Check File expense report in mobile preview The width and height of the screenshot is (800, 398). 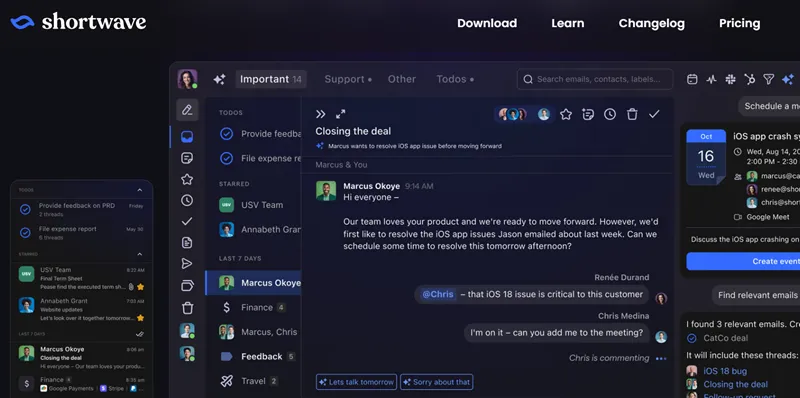click(25, 233)
